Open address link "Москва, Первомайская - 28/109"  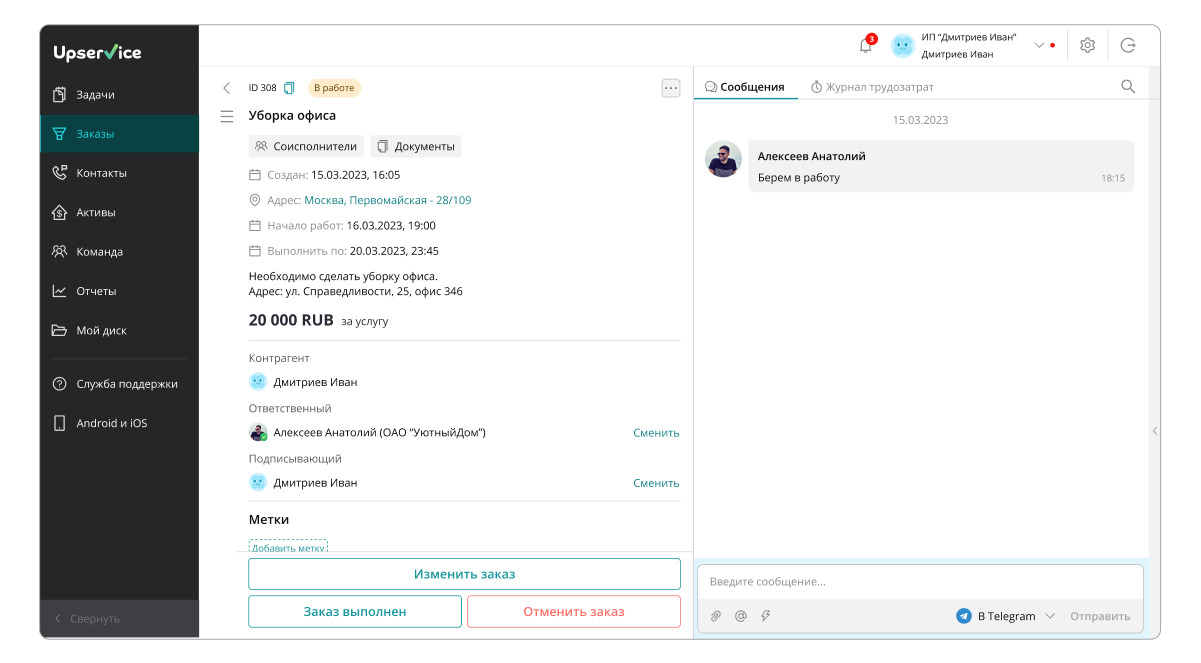387,200
